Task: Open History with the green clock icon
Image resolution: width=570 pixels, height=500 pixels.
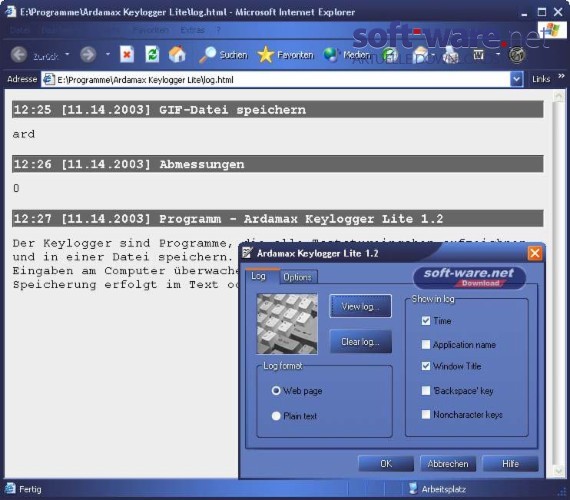Action: pyautogui.click(x=390, y=55)
